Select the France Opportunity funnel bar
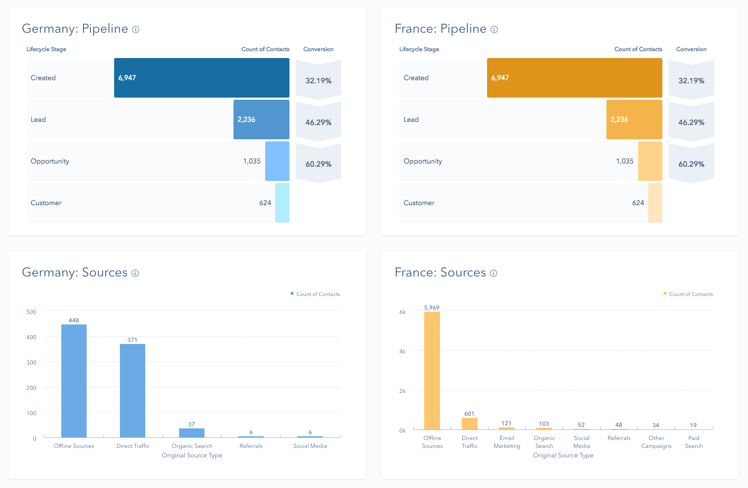748x488 pixels. (x=650, y=161)
